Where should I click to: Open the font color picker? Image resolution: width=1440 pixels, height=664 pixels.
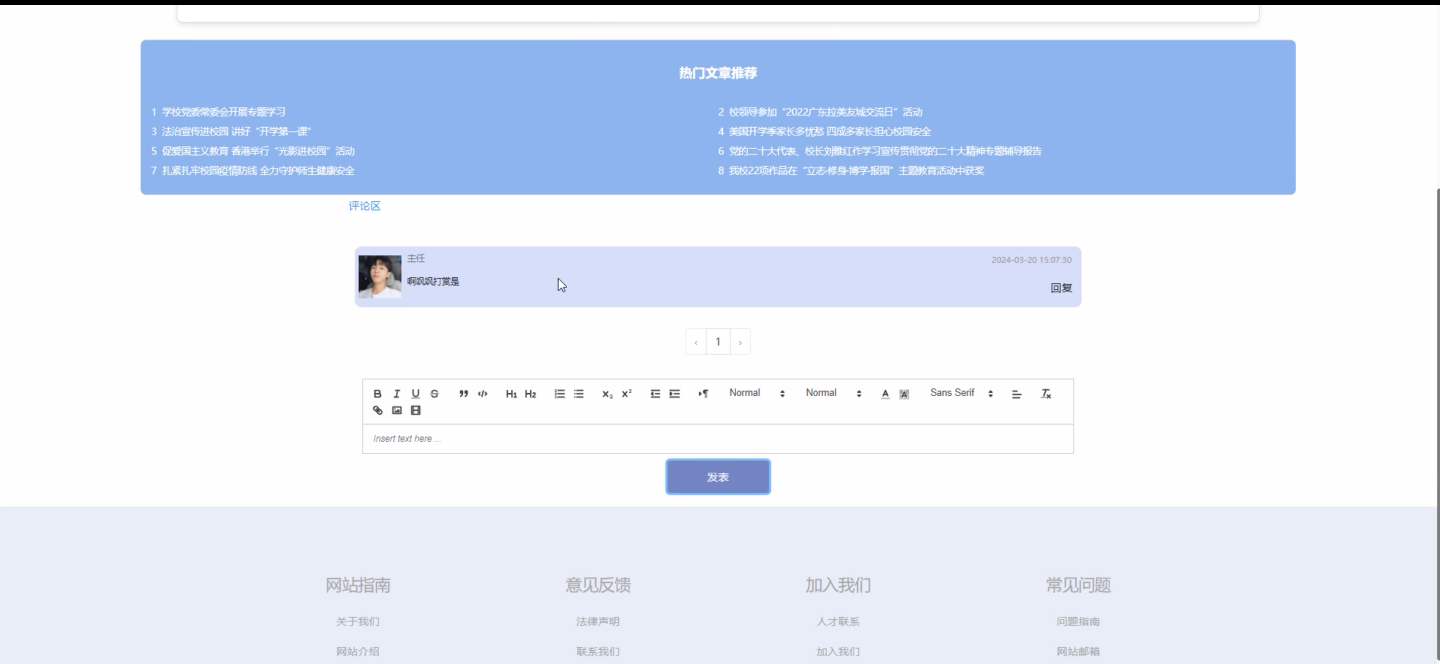click(x=885, y=393)
